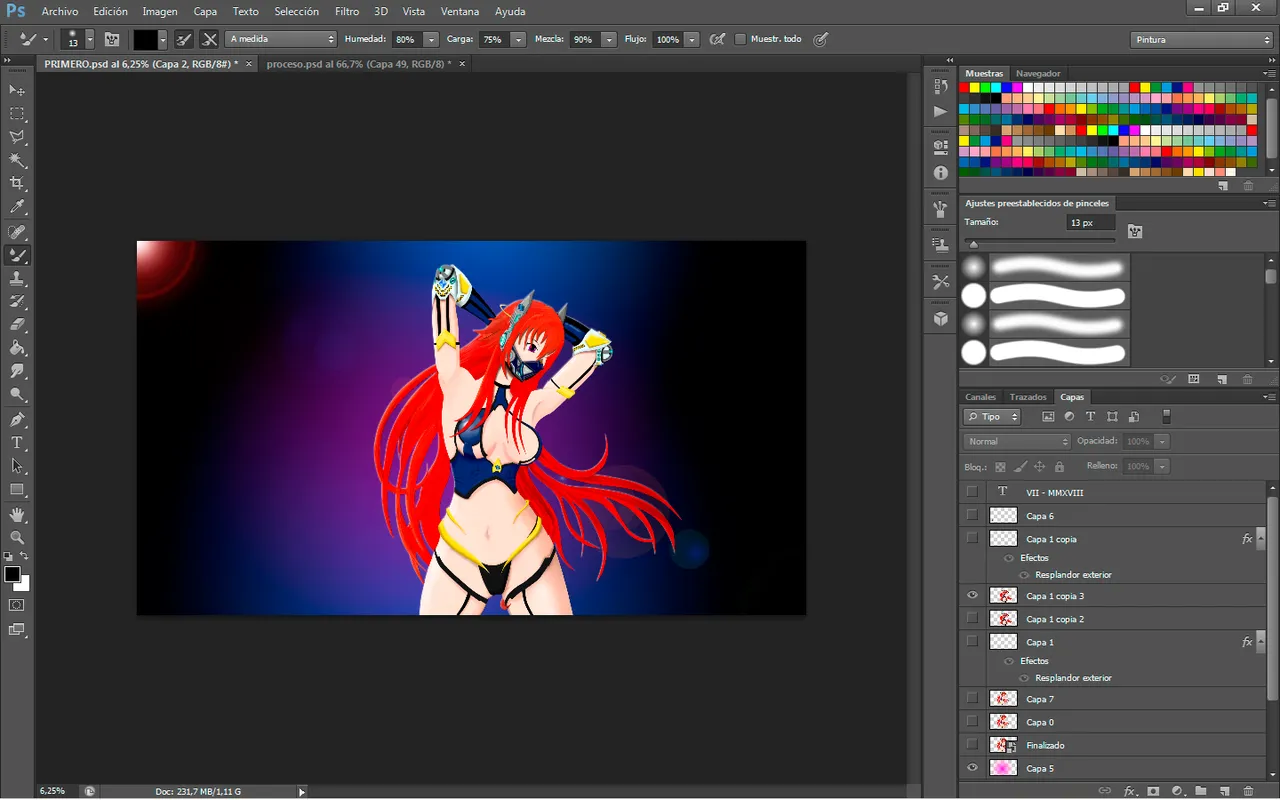Collapse effects of Capa 1 copia layer
Screen dimensions: 1280x800
tap(1263, 539)
